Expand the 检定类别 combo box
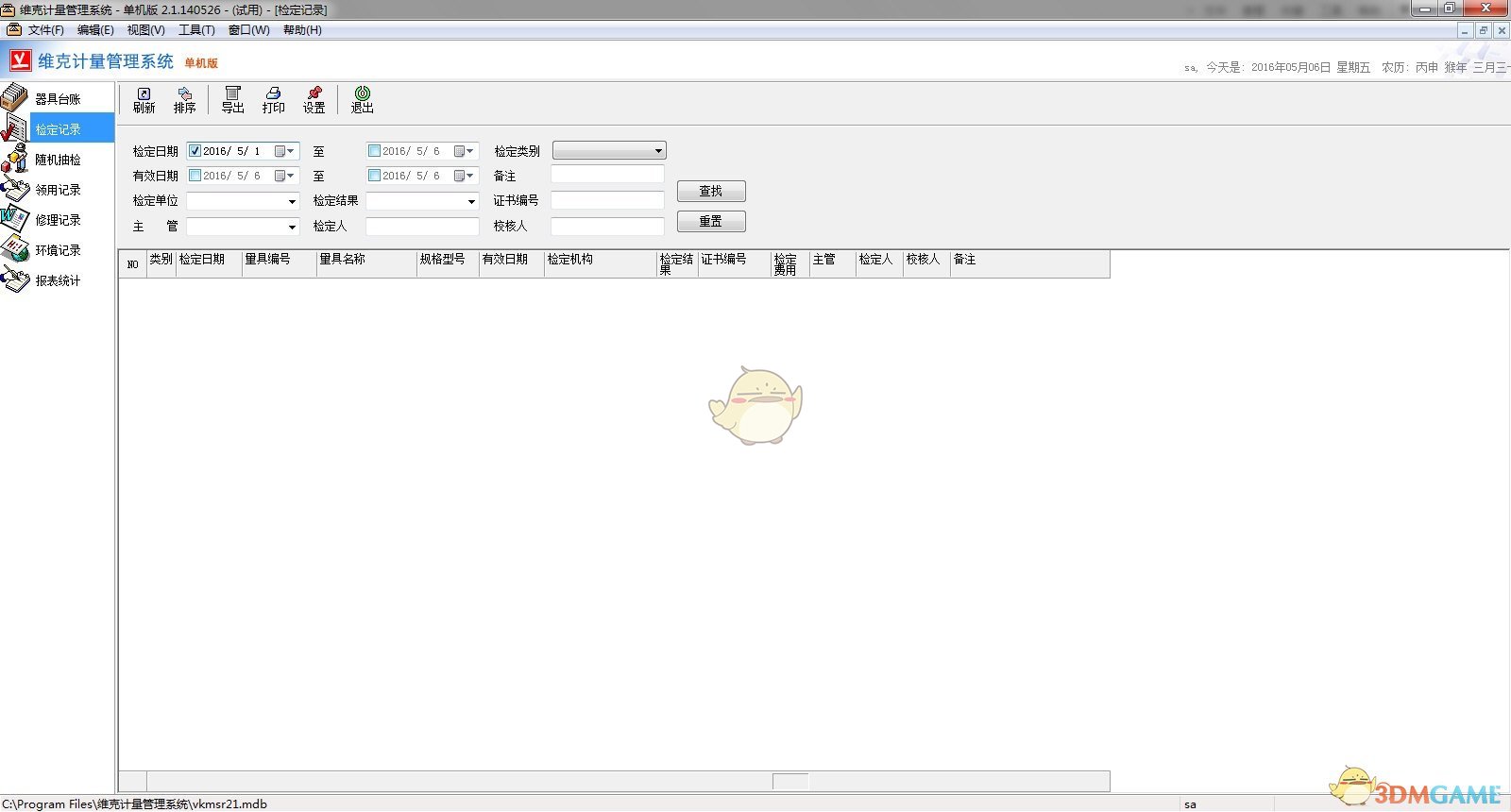 (x=658, y=151)
